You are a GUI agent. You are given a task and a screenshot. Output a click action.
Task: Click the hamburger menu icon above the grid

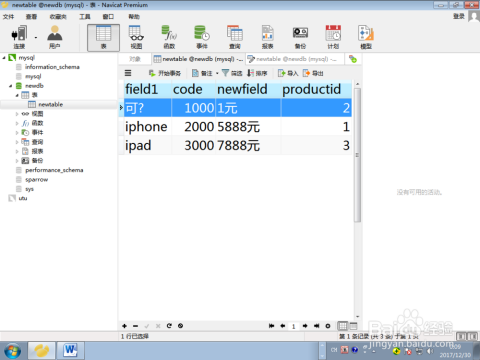(x=128, y=73)
